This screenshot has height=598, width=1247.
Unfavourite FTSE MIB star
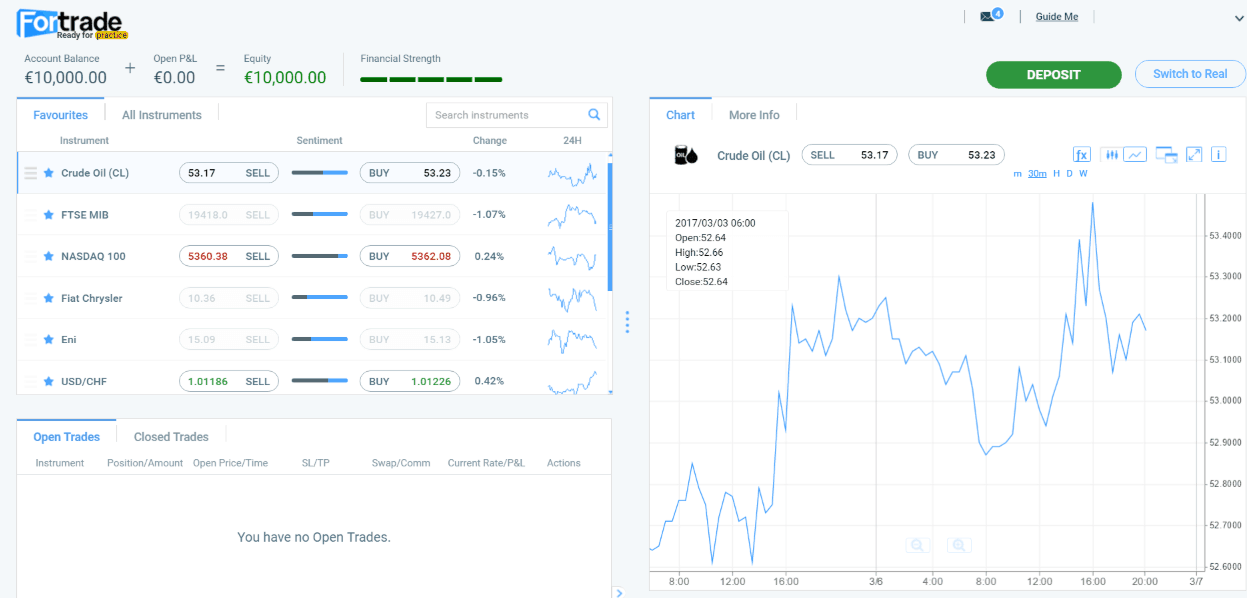48,215
